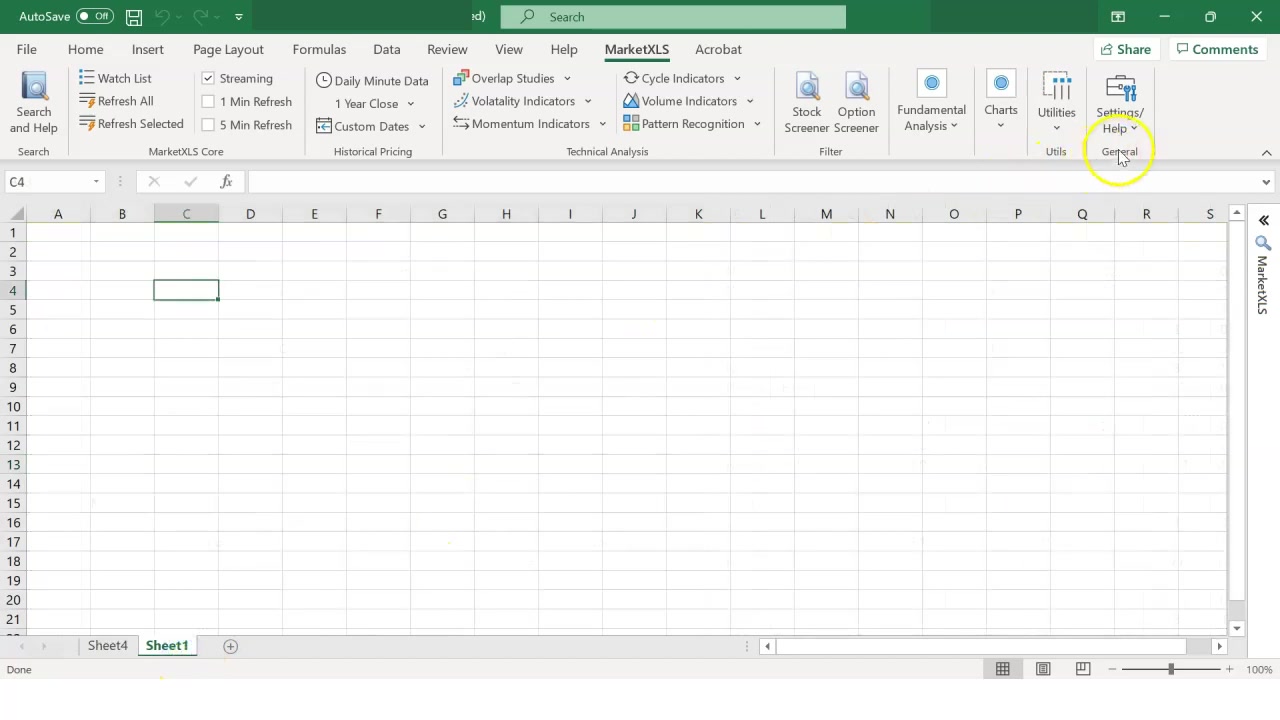Click the MarketXLS side panel search icon
The height and width of the screenshot is (720, 1280).
click(x=1263, y=243)
